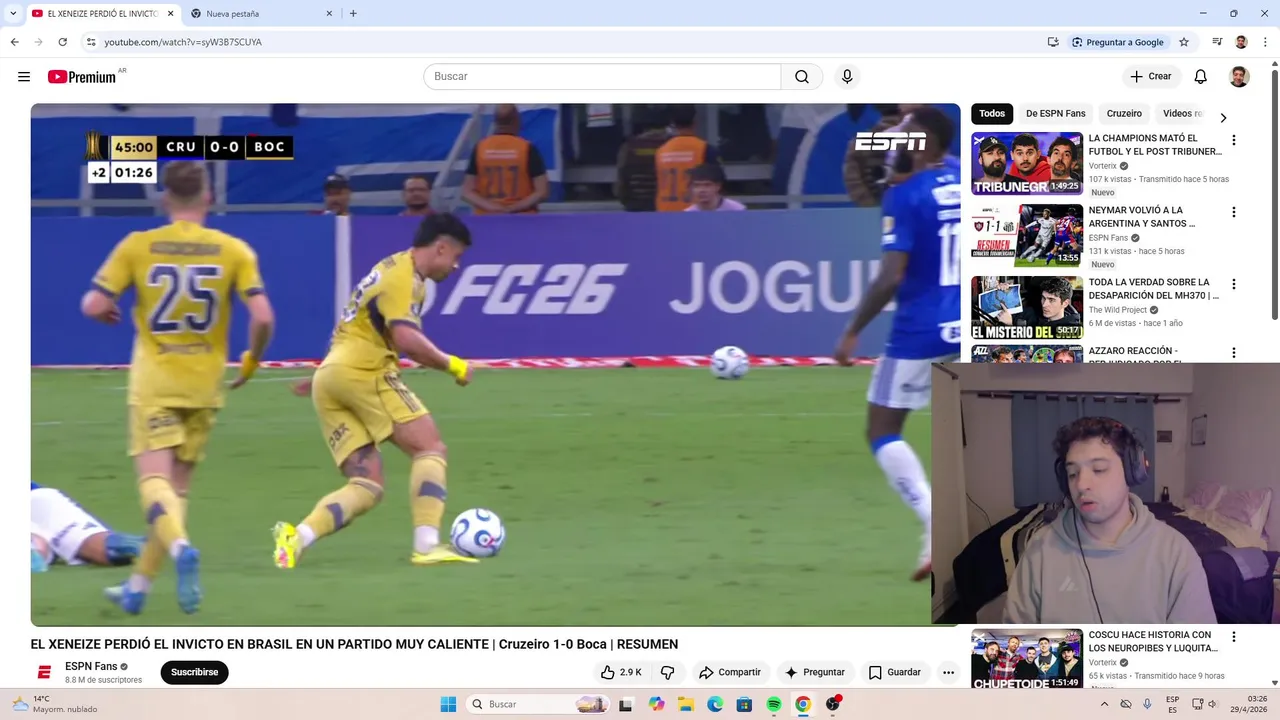Image resolution: width=1280 pixels, height=720 pixels.
Task: Open Spotify from the taskbar
Action: point(773,704)
